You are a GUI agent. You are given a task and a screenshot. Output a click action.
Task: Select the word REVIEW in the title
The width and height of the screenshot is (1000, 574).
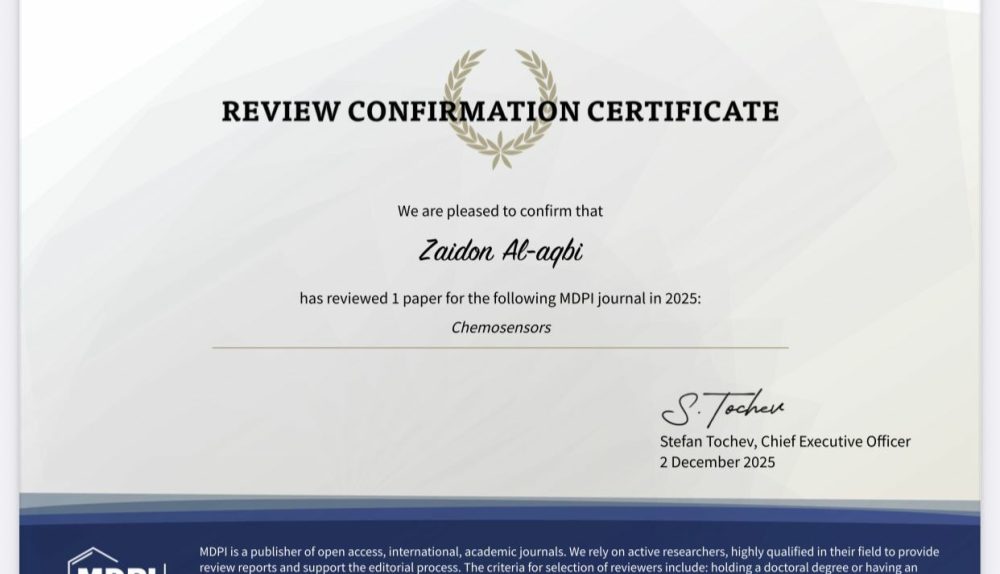(281, 111)
